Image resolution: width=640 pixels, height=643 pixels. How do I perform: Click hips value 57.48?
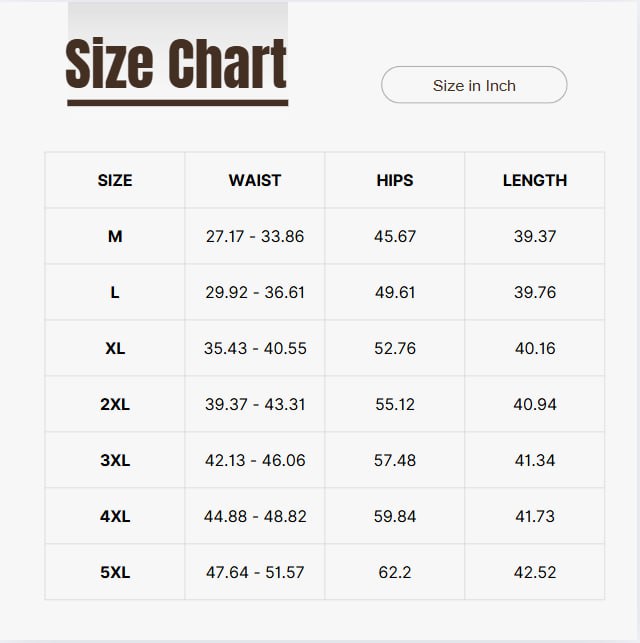coord(395,461)
